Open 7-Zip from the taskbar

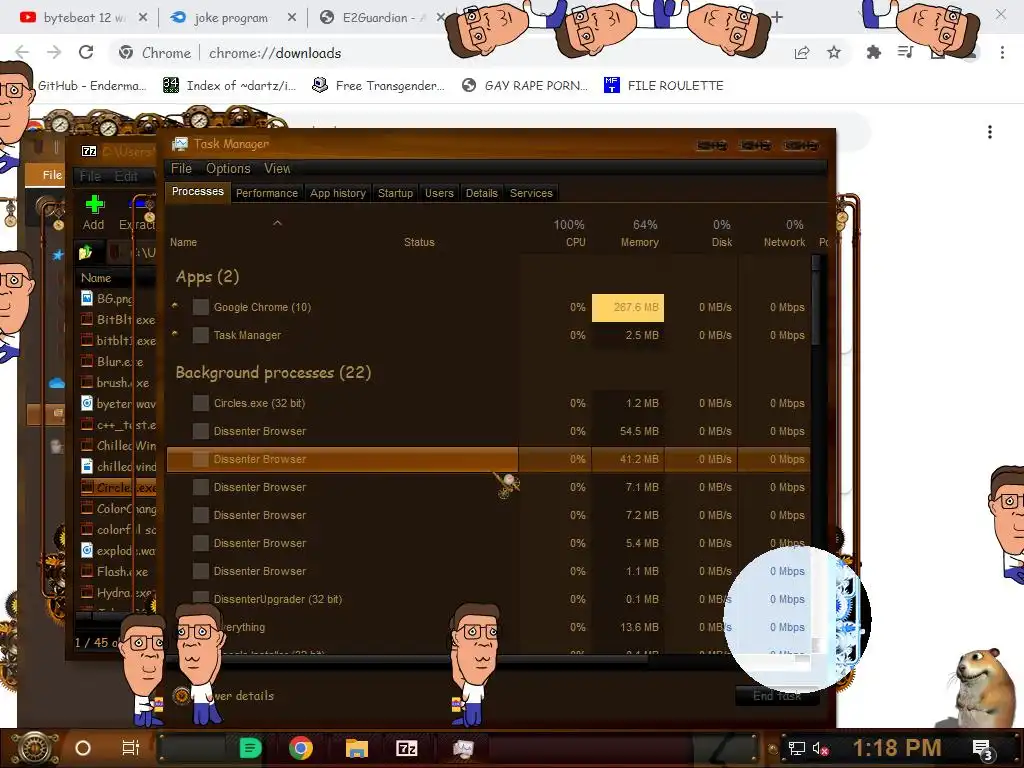(x=406, y=748)
